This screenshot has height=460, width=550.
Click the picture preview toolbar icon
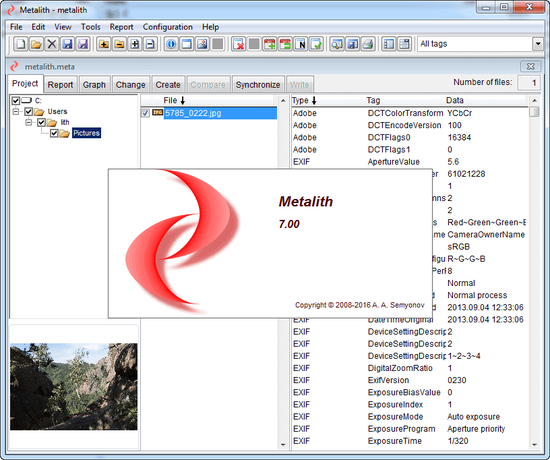coord(202,44)
